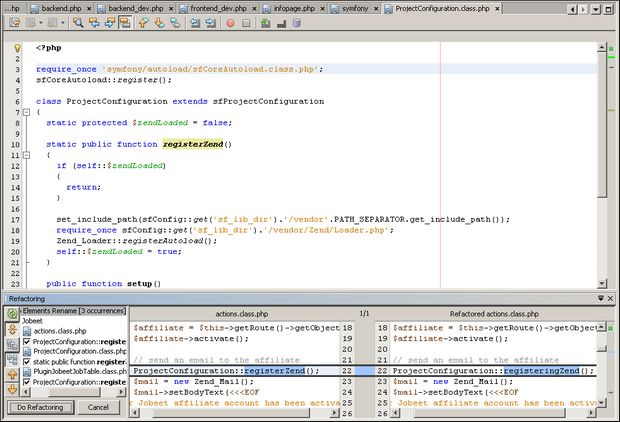Viewport: 620px width, 422px height.
Task: Select PluginJobeetJobTable.class.php tree node
Action: [75, 372]
